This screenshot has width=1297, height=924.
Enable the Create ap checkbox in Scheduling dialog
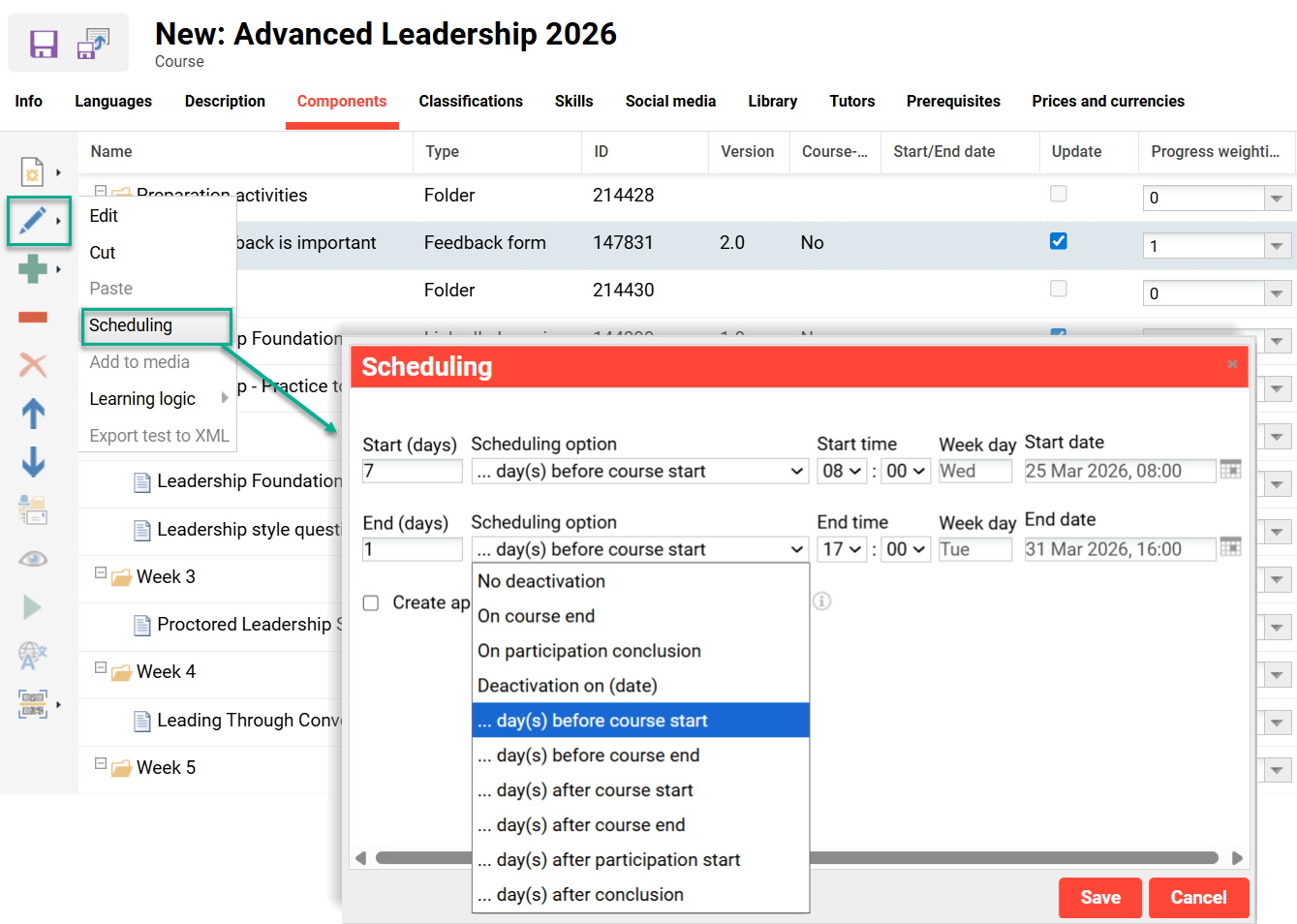coord(370,602)
